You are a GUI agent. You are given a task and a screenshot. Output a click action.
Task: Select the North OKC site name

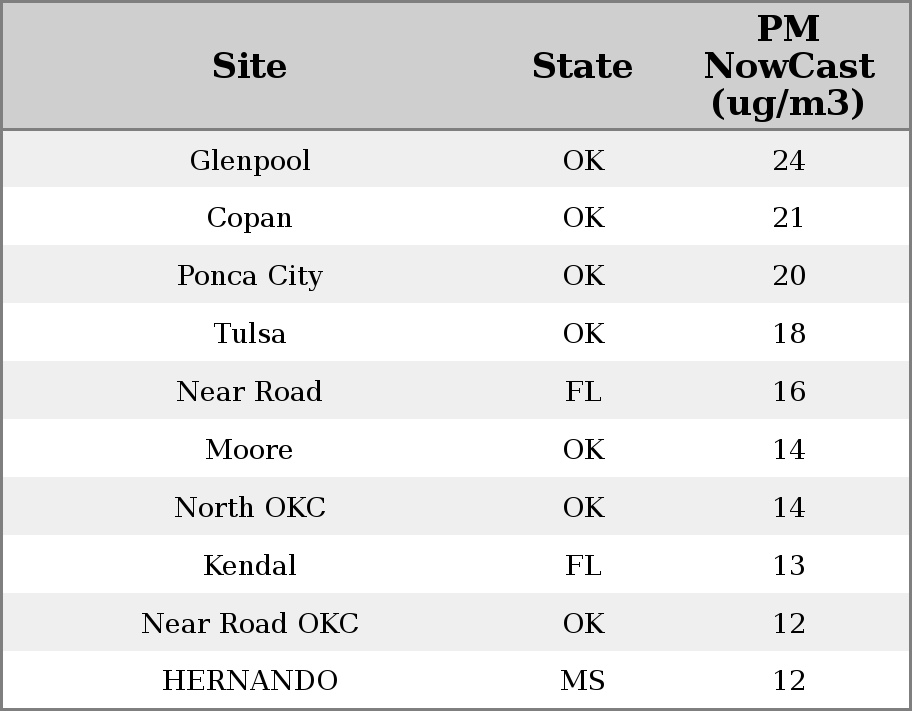250,508
